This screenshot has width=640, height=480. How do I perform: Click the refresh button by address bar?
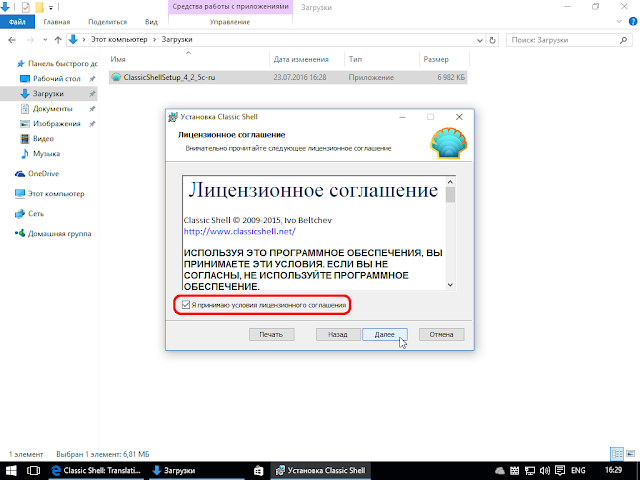pos(492,40)
